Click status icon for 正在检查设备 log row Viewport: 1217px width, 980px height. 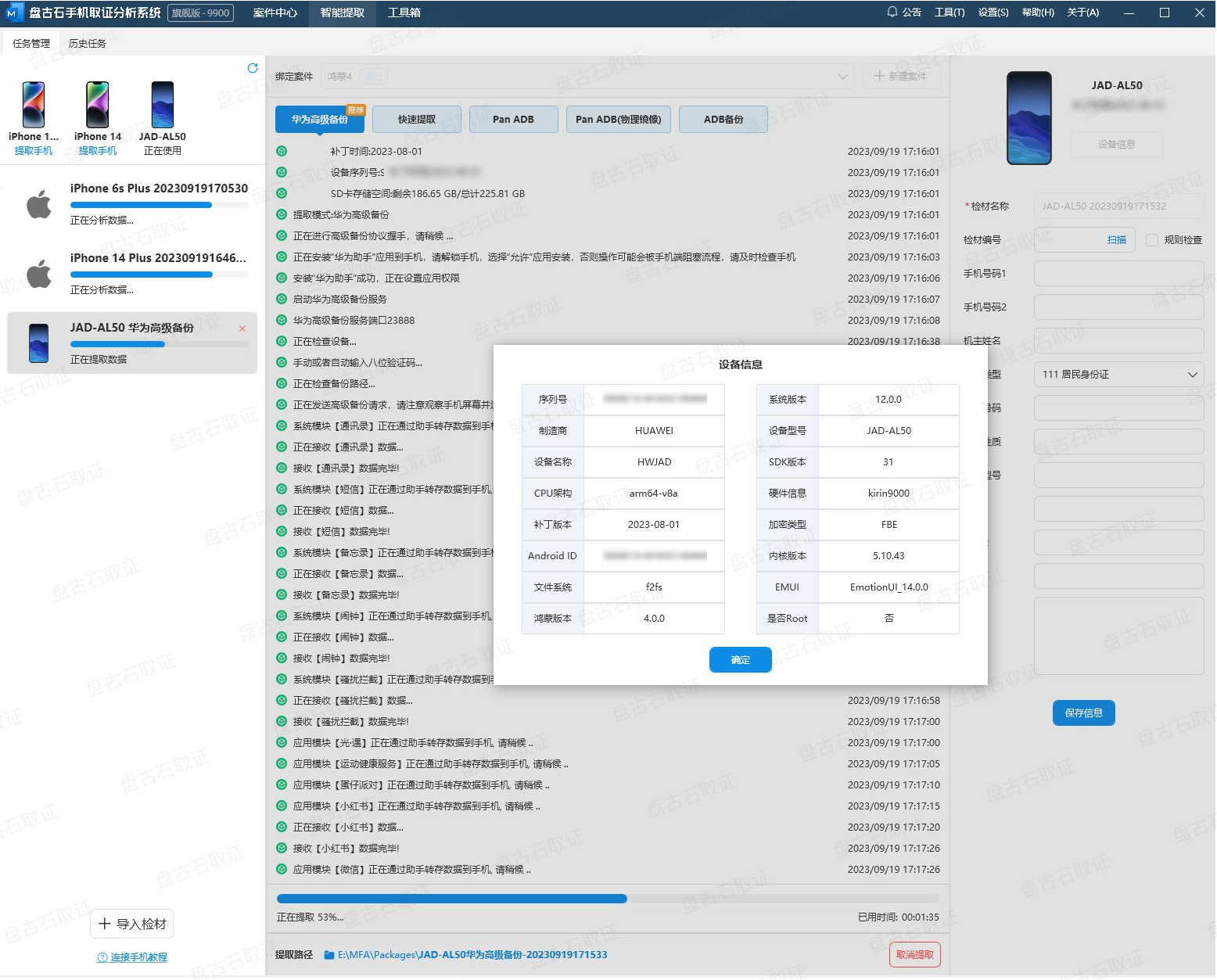[282, 341]
